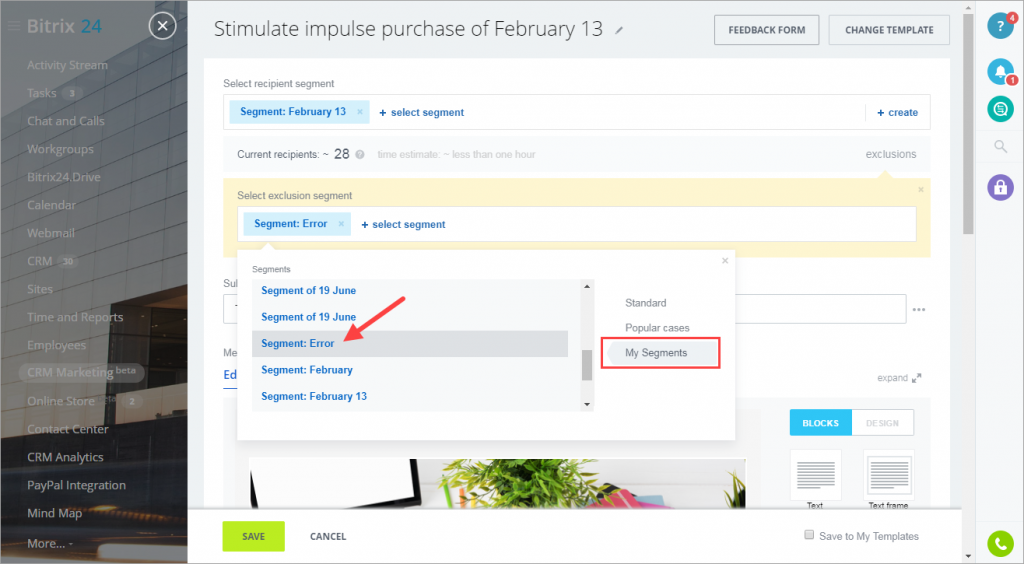Click the purple lock icon

coord(1000,187)
